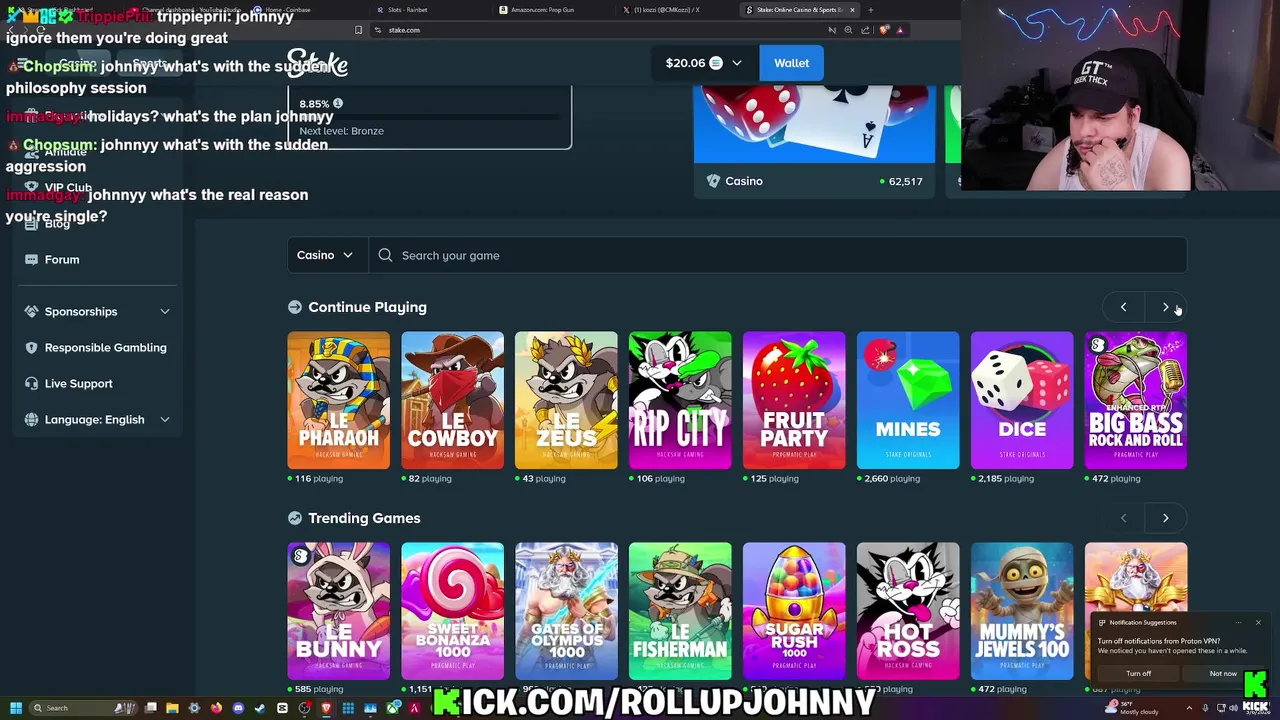
Task: Open Big Bass Rock and Roll game
Action: [x=1136, y=400]
